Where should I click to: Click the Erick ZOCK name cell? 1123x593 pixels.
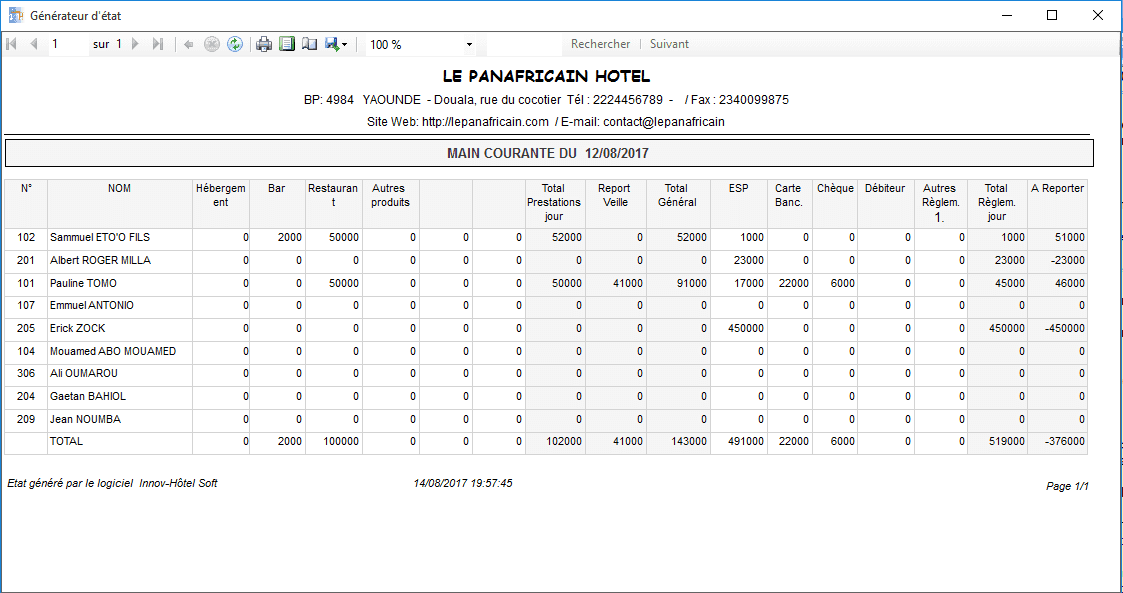click(120, 329)
